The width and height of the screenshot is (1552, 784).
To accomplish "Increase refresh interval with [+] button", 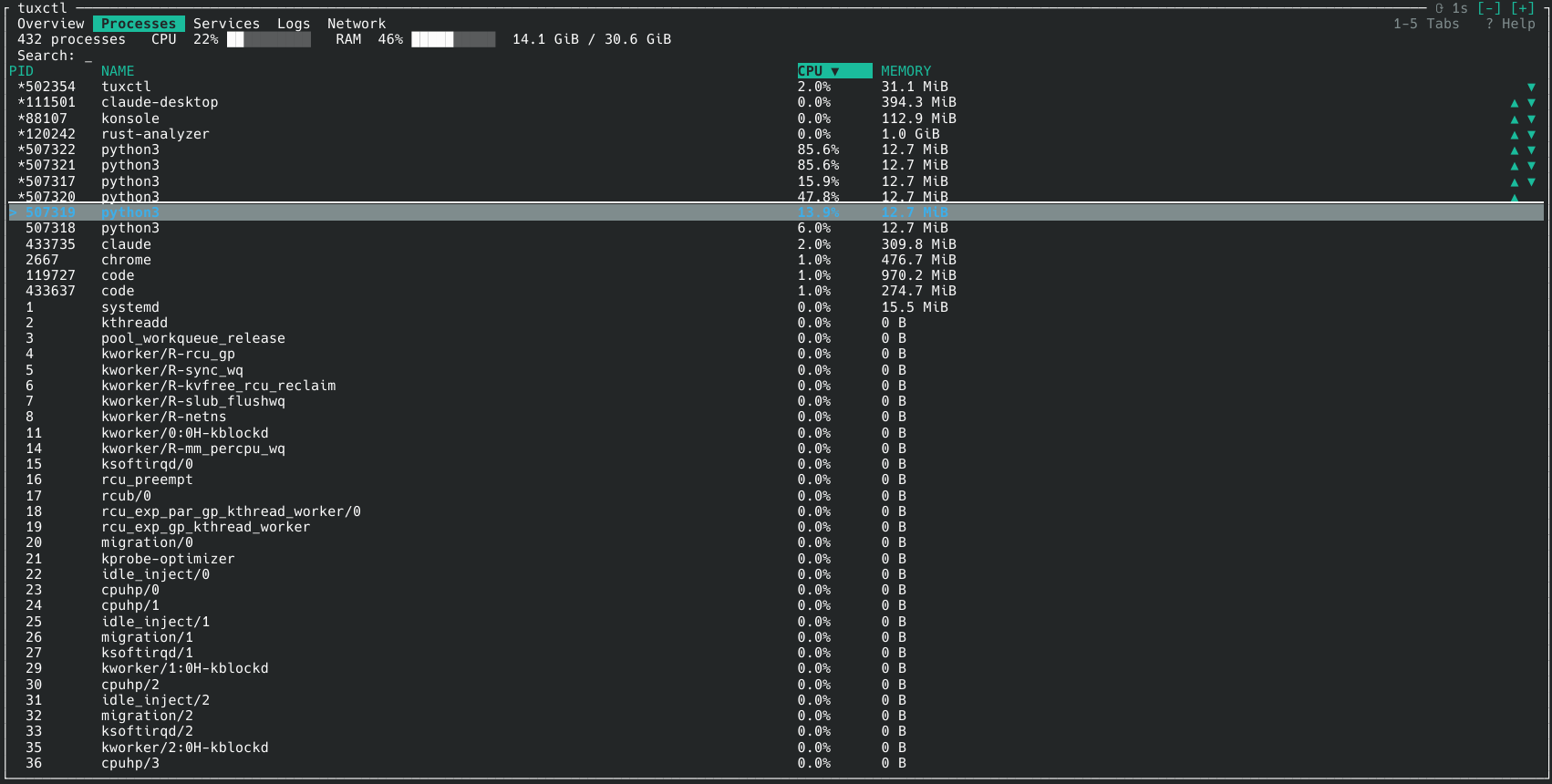I will tap(1523, 8).
